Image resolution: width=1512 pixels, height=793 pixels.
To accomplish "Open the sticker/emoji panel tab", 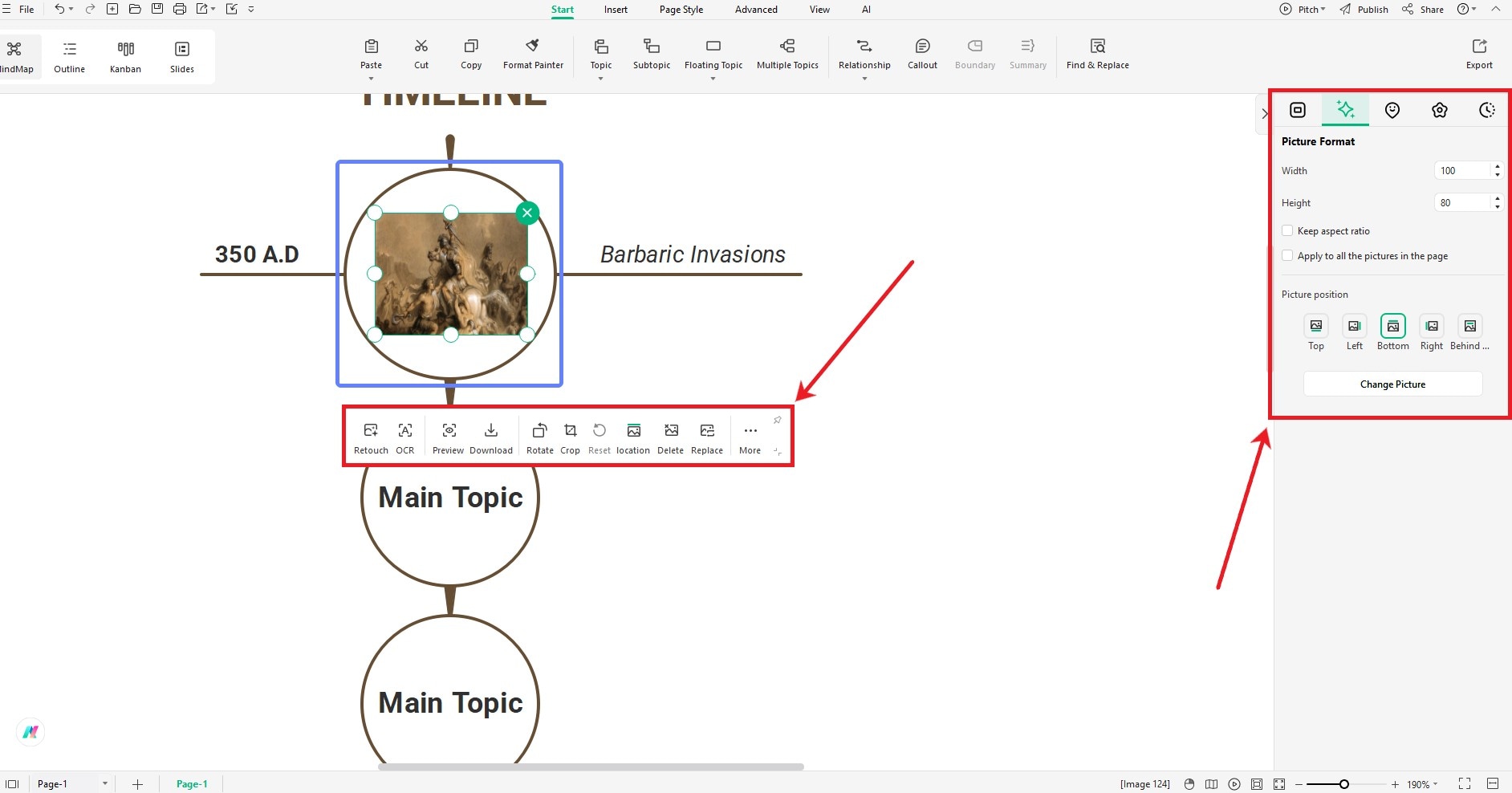I will click(x=1392, y=110).
